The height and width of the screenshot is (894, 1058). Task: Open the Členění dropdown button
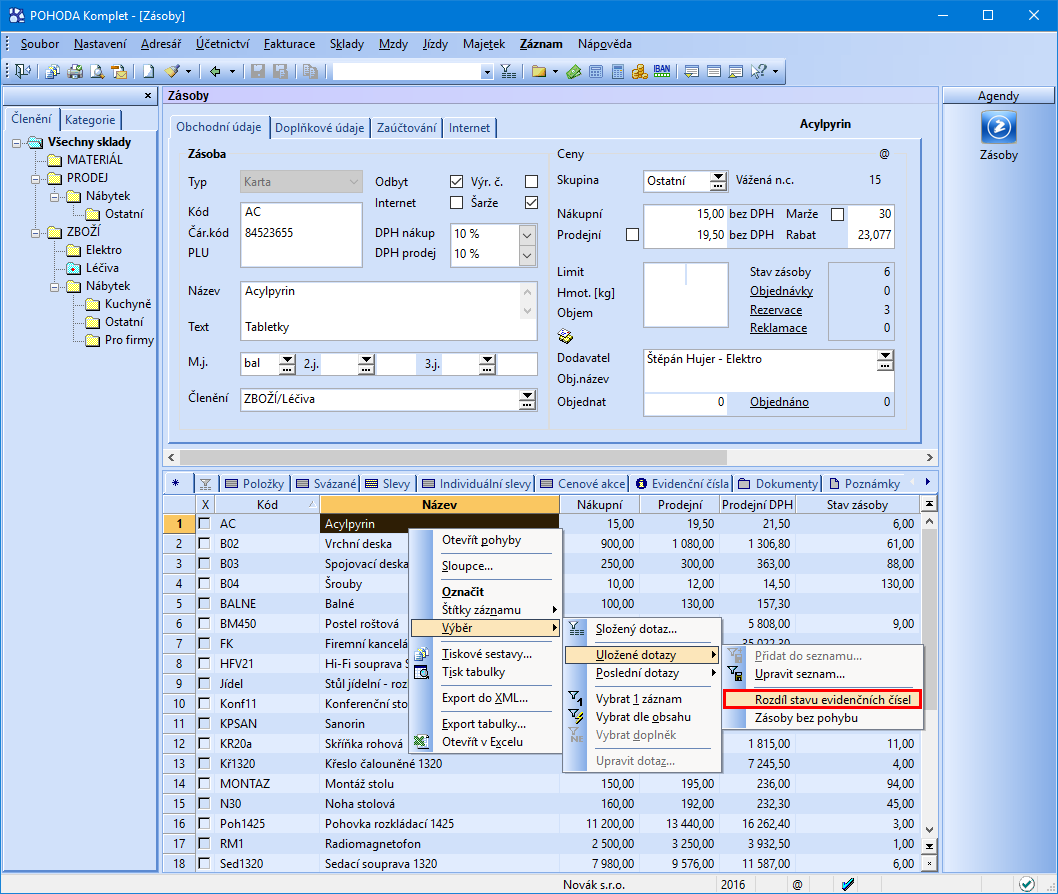pos(527,399)
